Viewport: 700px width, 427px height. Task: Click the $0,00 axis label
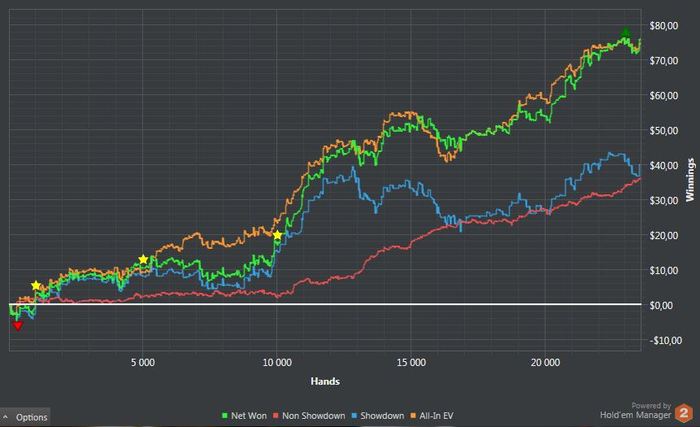(x=661, y=306)
